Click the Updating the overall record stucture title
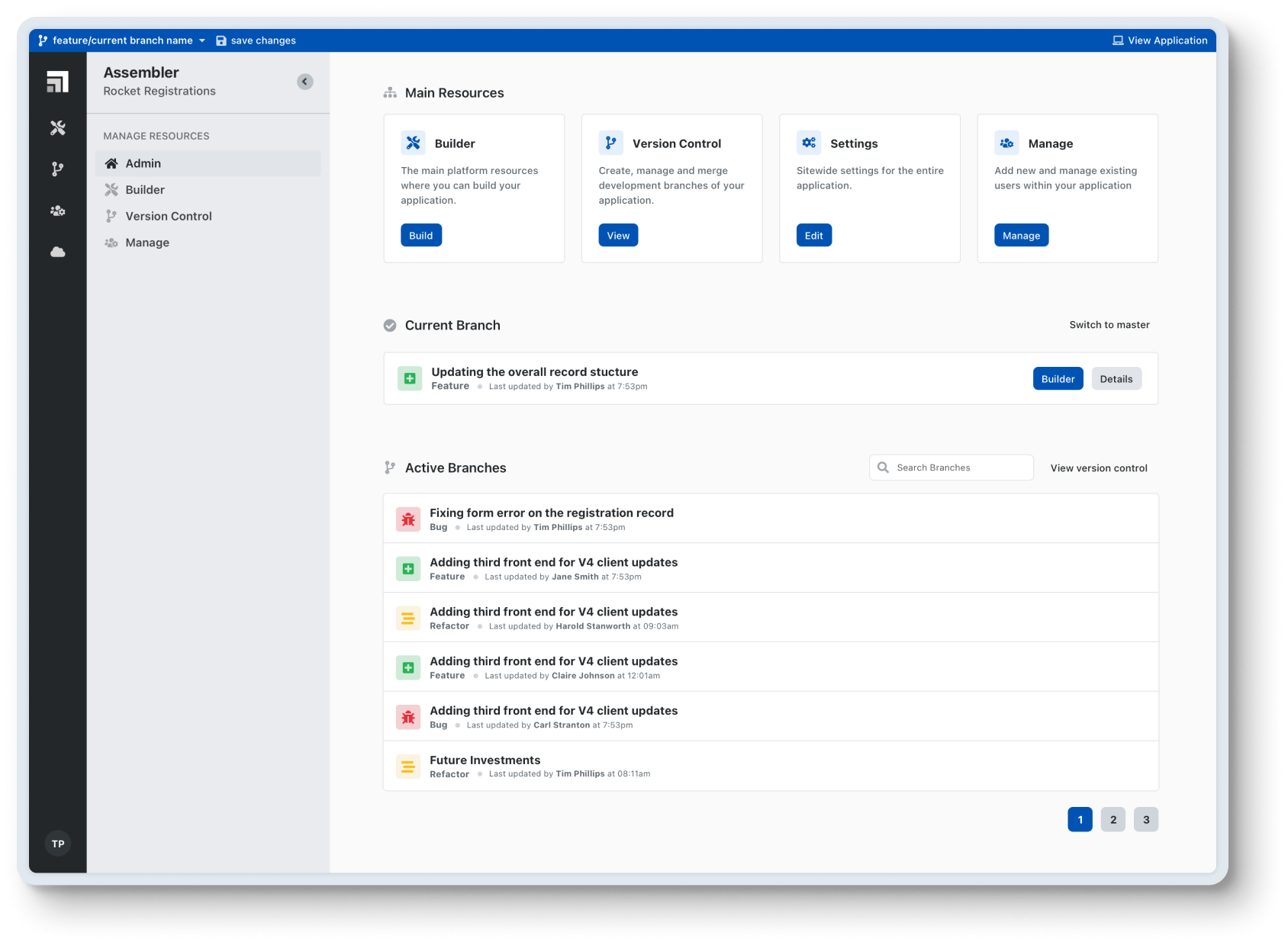The width and height of the screenshot is (1288, 945). click(534, 371)
